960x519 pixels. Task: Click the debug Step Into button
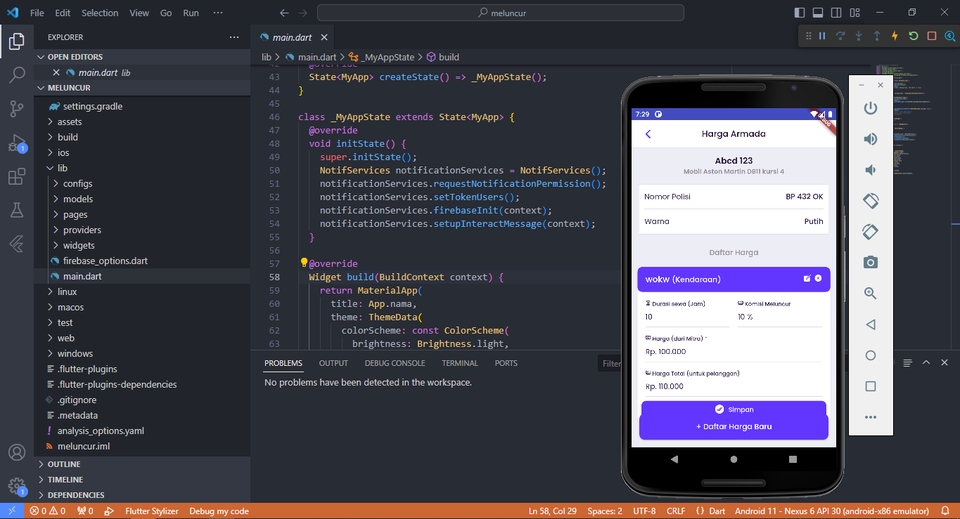point(859,36)
